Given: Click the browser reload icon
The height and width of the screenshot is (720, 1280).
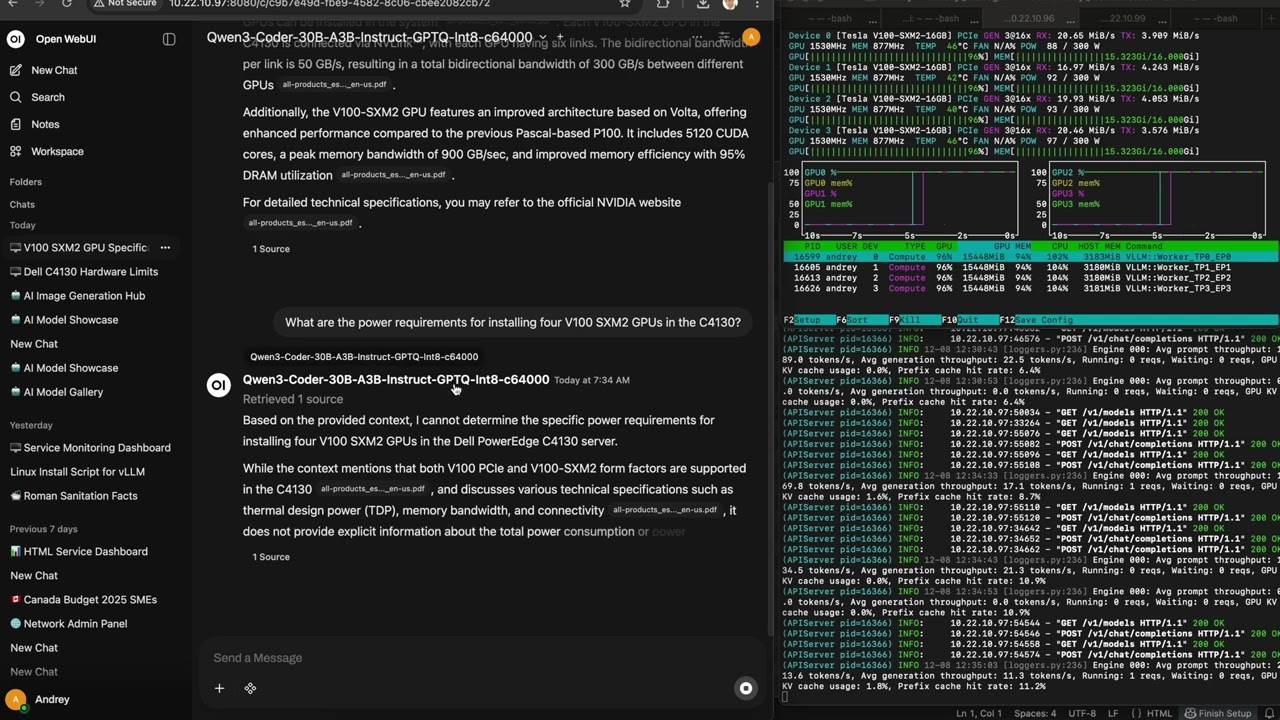Looking at the screenshot, I should (x=66, y=4).
